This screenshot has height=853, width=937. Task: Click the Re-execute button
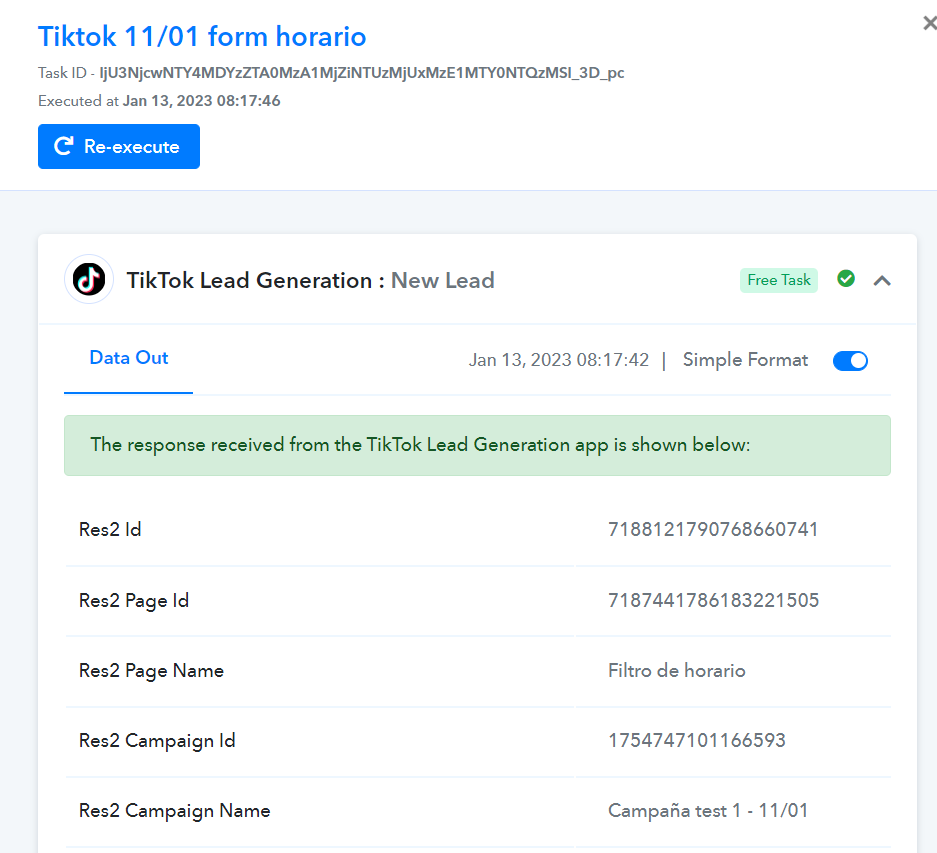pyautogui.click(x=119, y=146)
